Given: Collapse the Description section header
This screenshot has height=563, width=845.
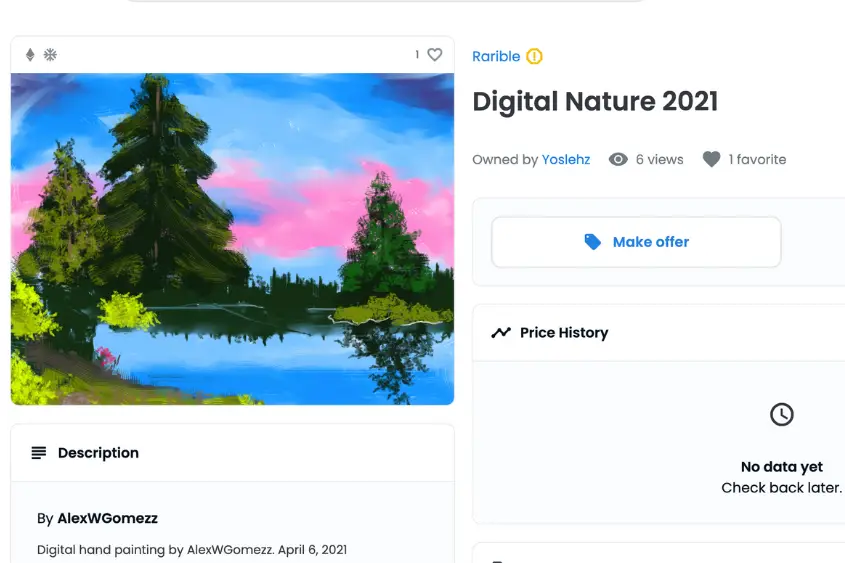Looking at the screenshot, I should point(232,453).
